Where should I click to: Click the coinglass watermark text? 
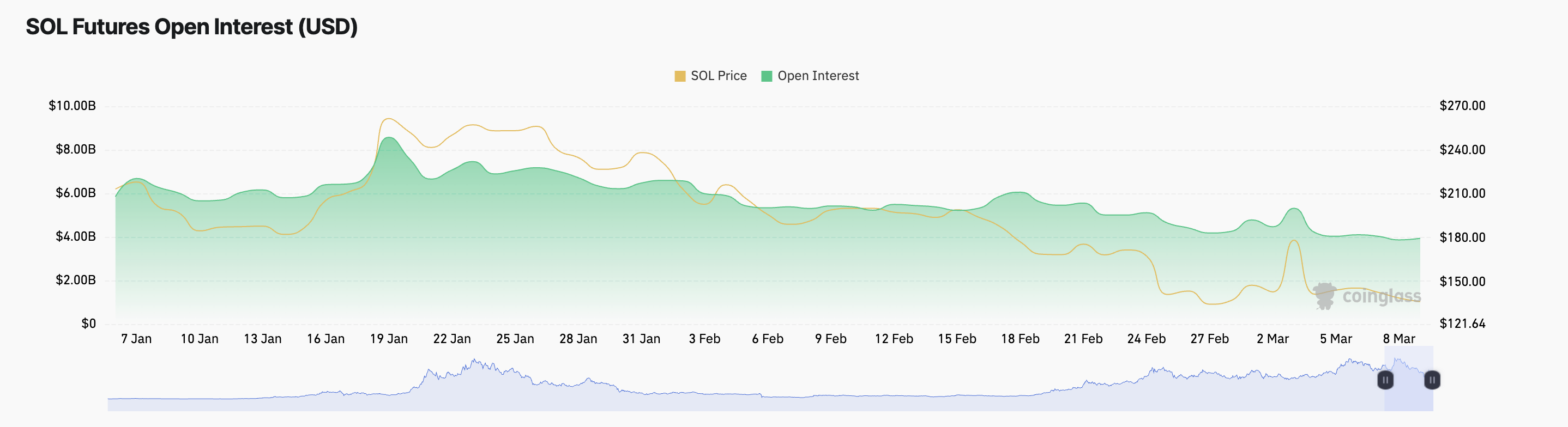tap(1382, 296)
